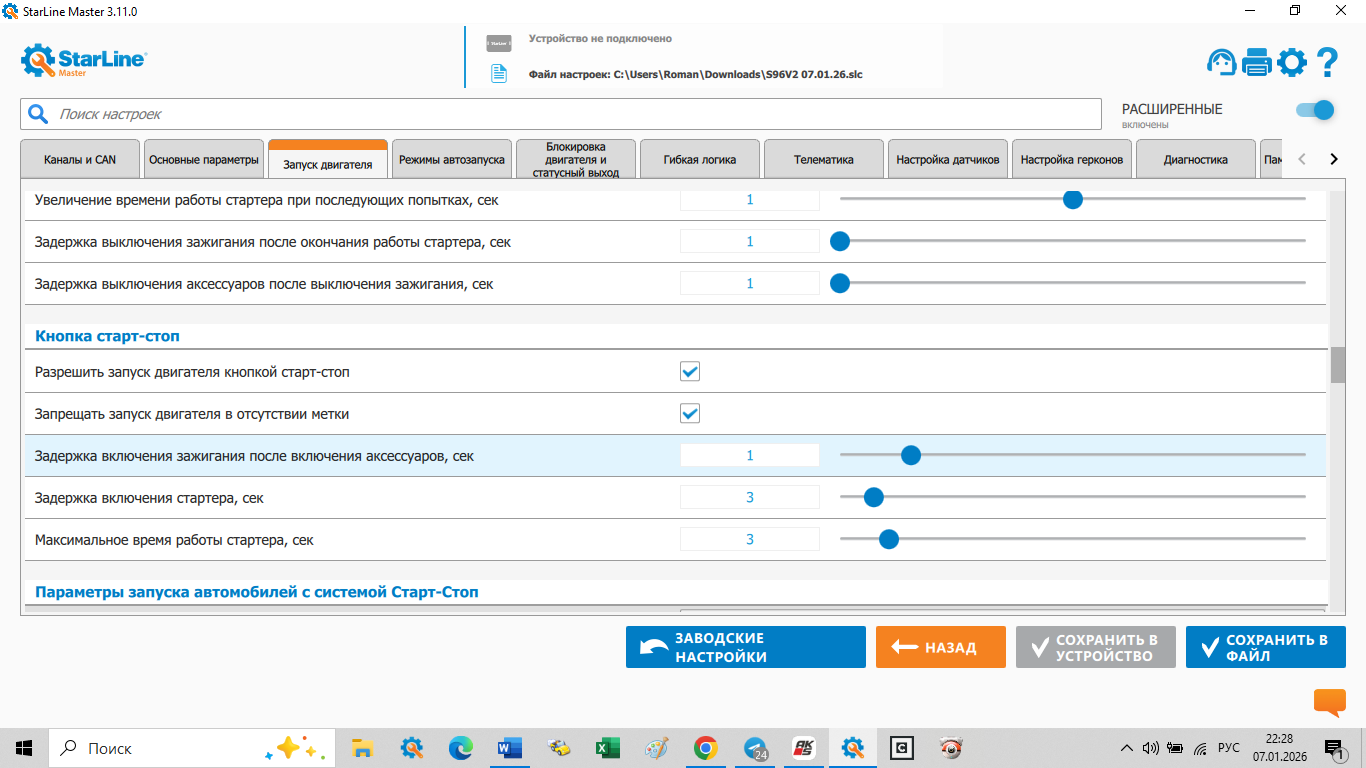
Task: Click the СОХРАНИТЬ В ФАЙЛ button
Action: pos(1265,647)
